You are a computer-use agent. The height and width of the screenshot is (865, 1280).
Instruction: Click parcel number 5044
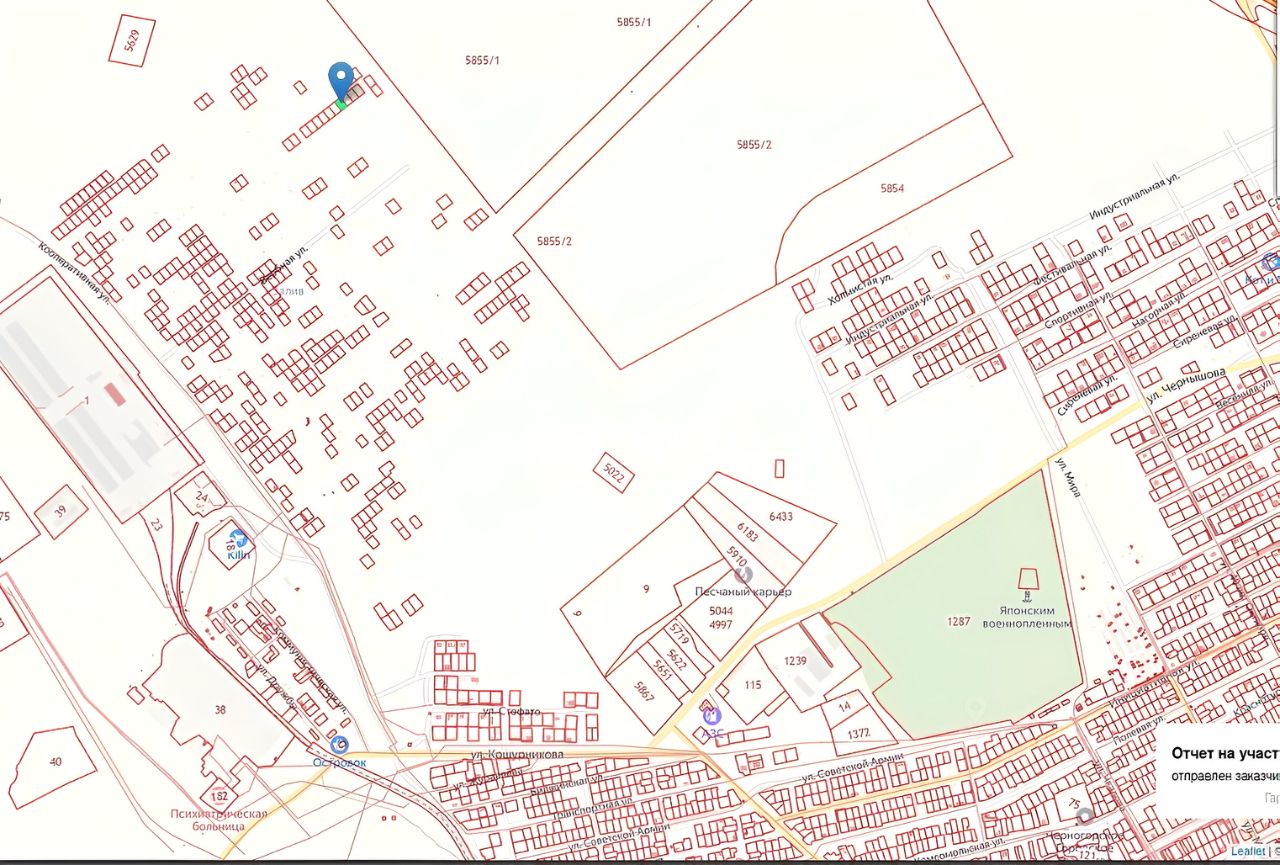720,611
